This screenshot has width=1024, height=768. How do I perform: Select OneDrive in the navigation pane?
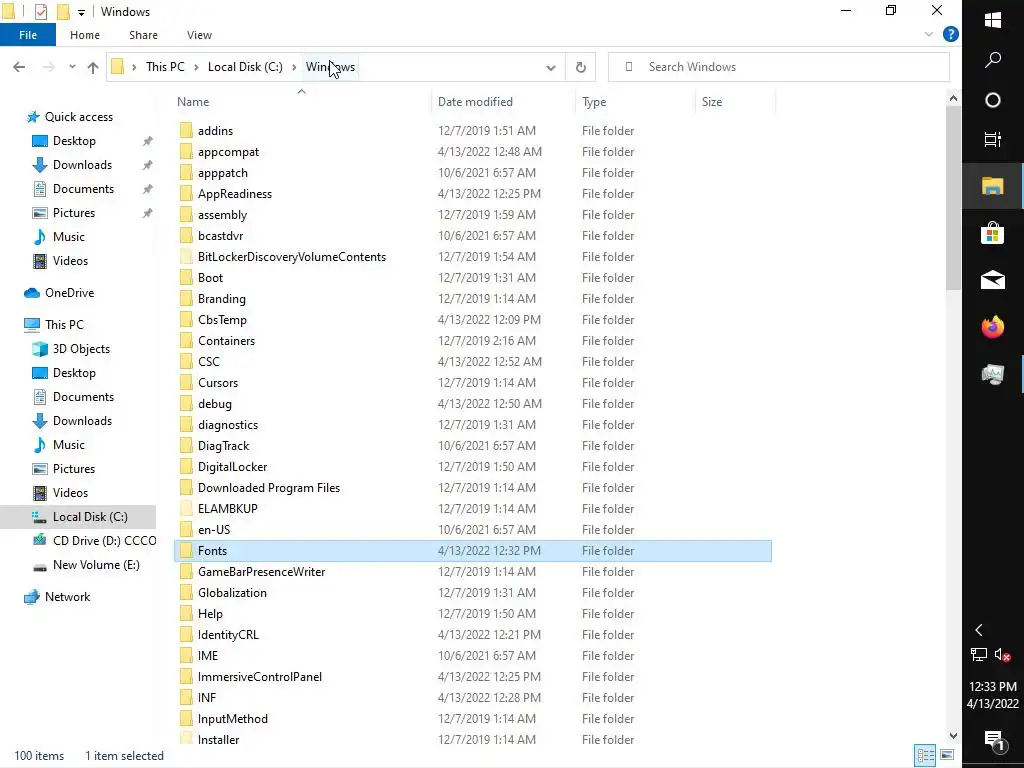click(69, 293)
